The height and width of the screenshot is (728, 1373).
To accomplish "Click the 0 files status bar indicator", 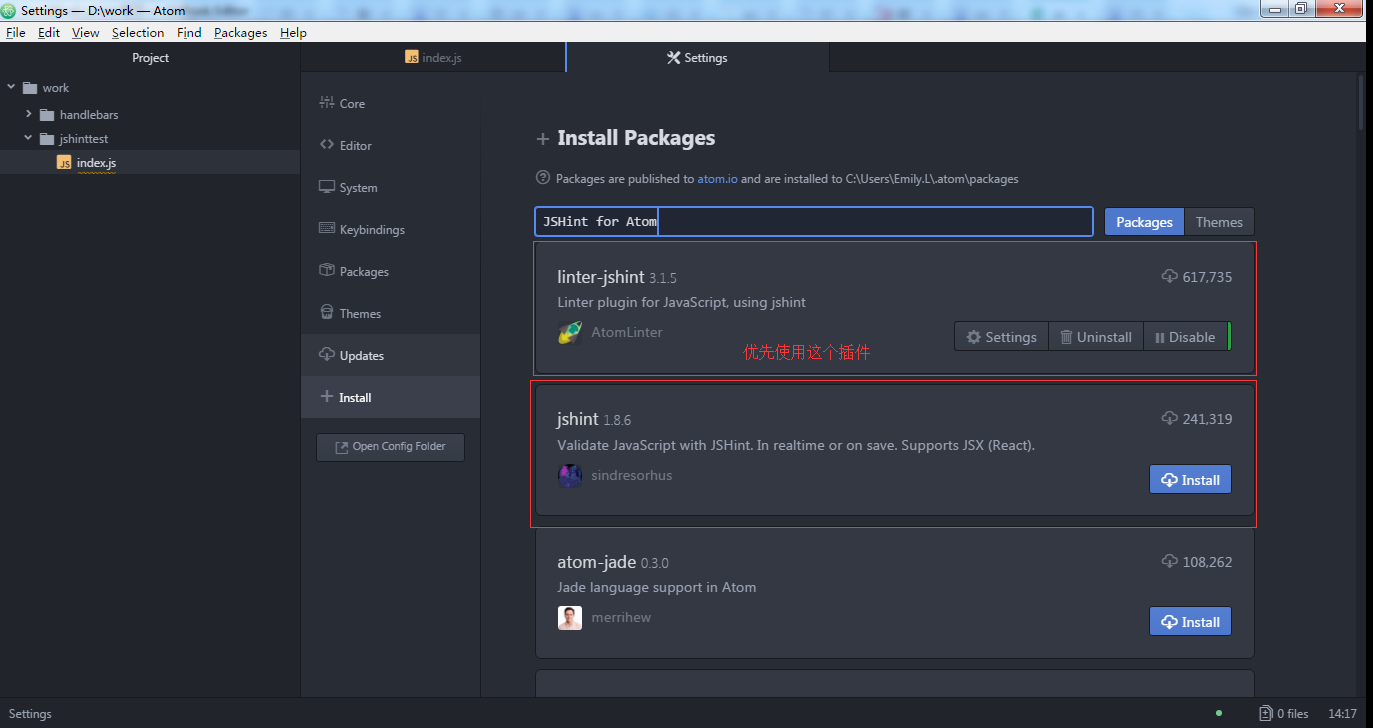I will pyautogui.click(x=1283, y=714).
